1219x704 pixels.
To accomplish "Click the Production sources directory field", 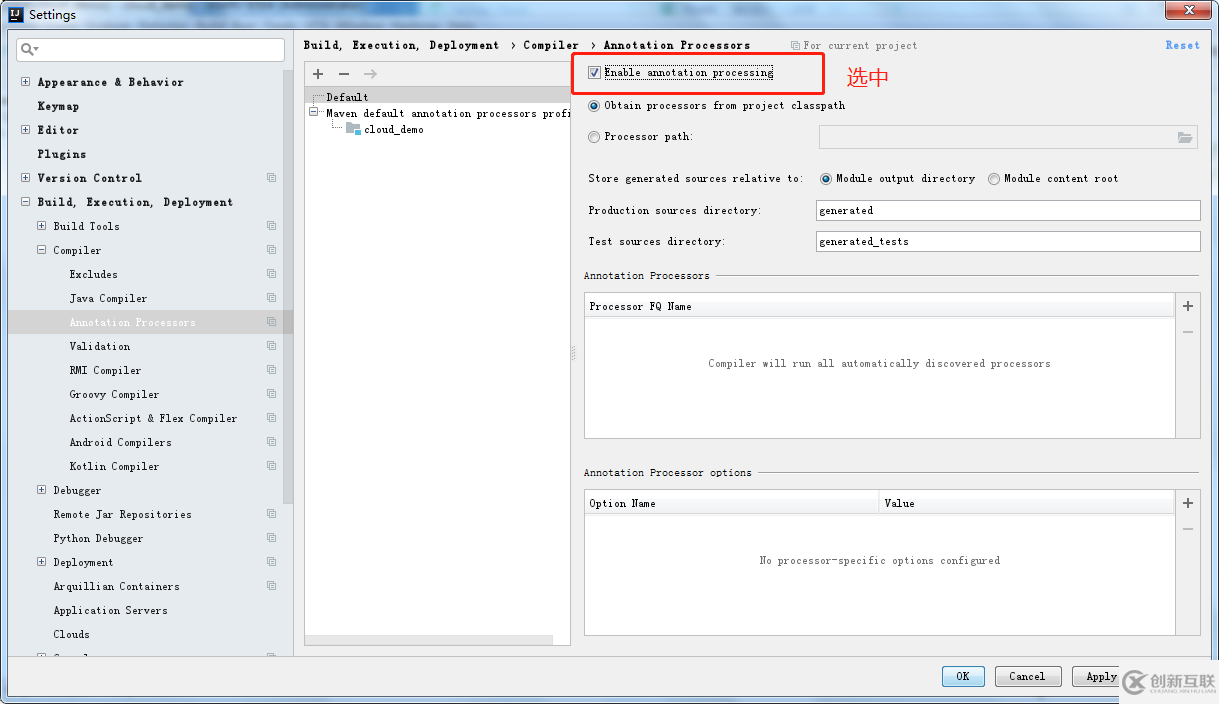I will pyautogui.click(x=1008, y=210).
